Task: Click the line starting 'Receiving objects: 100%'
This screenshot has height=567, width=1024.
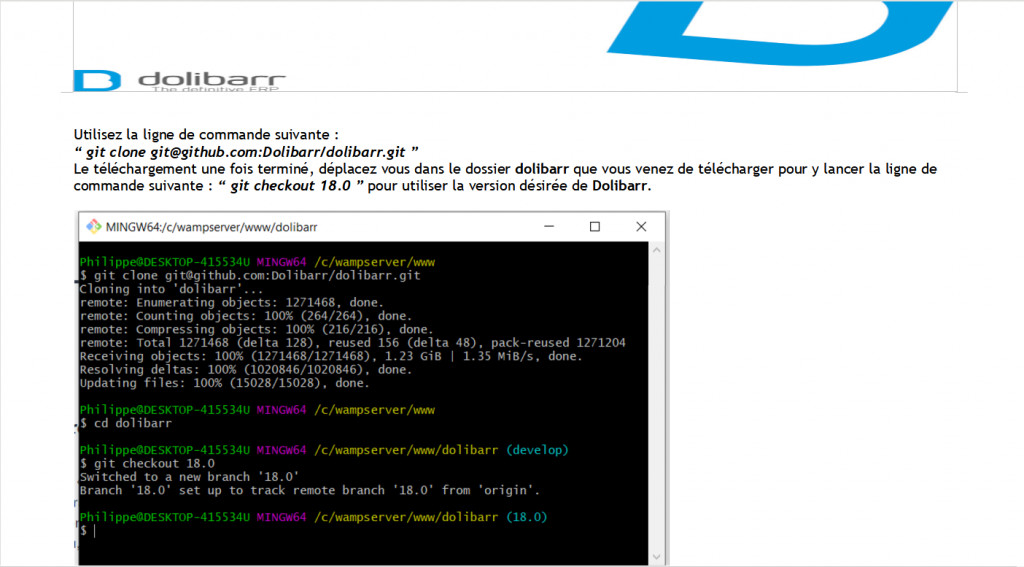Action: (x=331, y=356)
